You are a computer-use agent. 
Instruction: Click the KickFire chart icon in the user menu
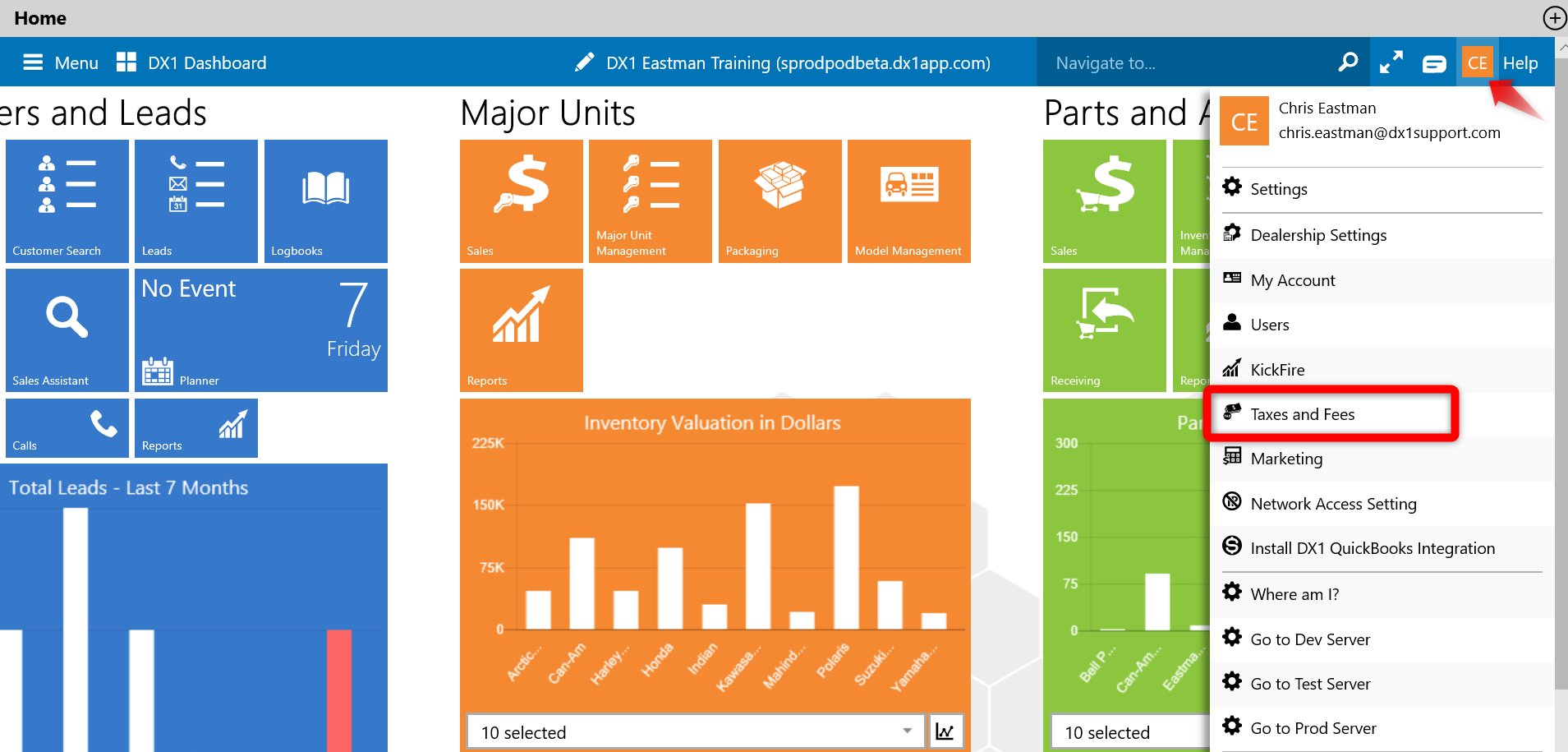[x=1231, y=368]
